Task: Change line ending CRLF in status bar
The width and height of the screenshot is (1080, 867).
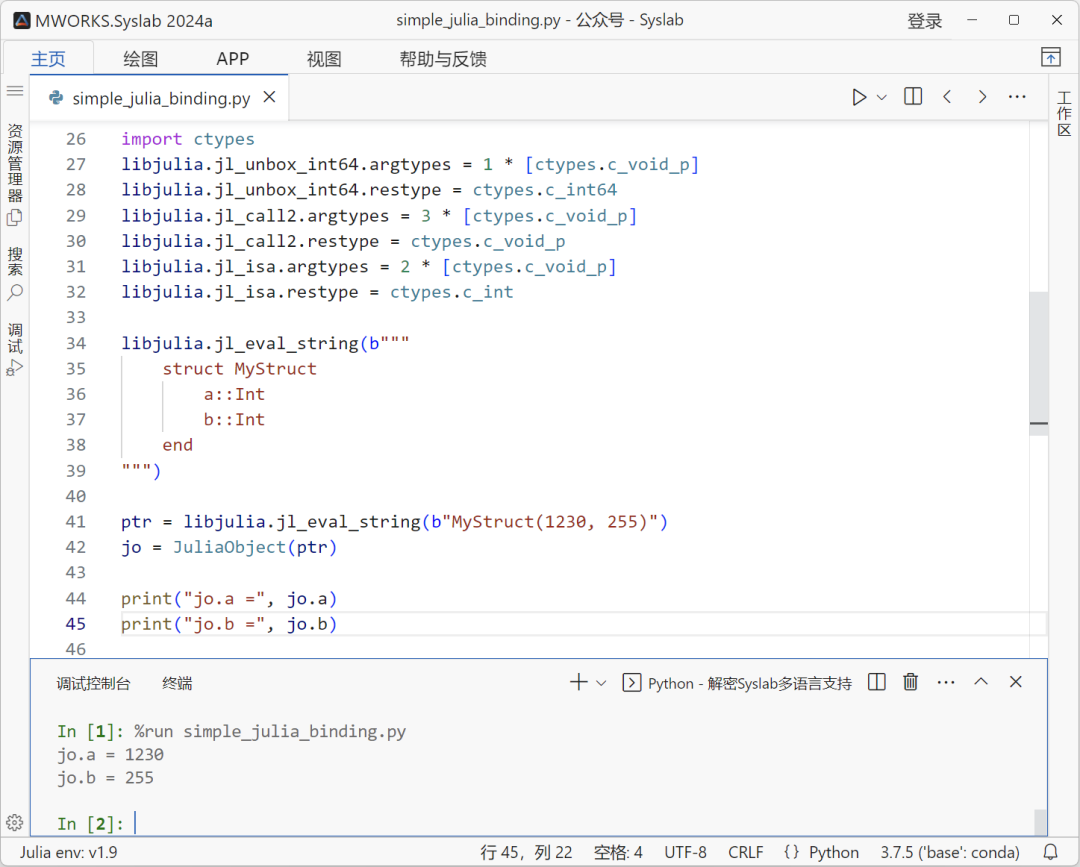Action: pyautogui.click(x=745, y=853)
